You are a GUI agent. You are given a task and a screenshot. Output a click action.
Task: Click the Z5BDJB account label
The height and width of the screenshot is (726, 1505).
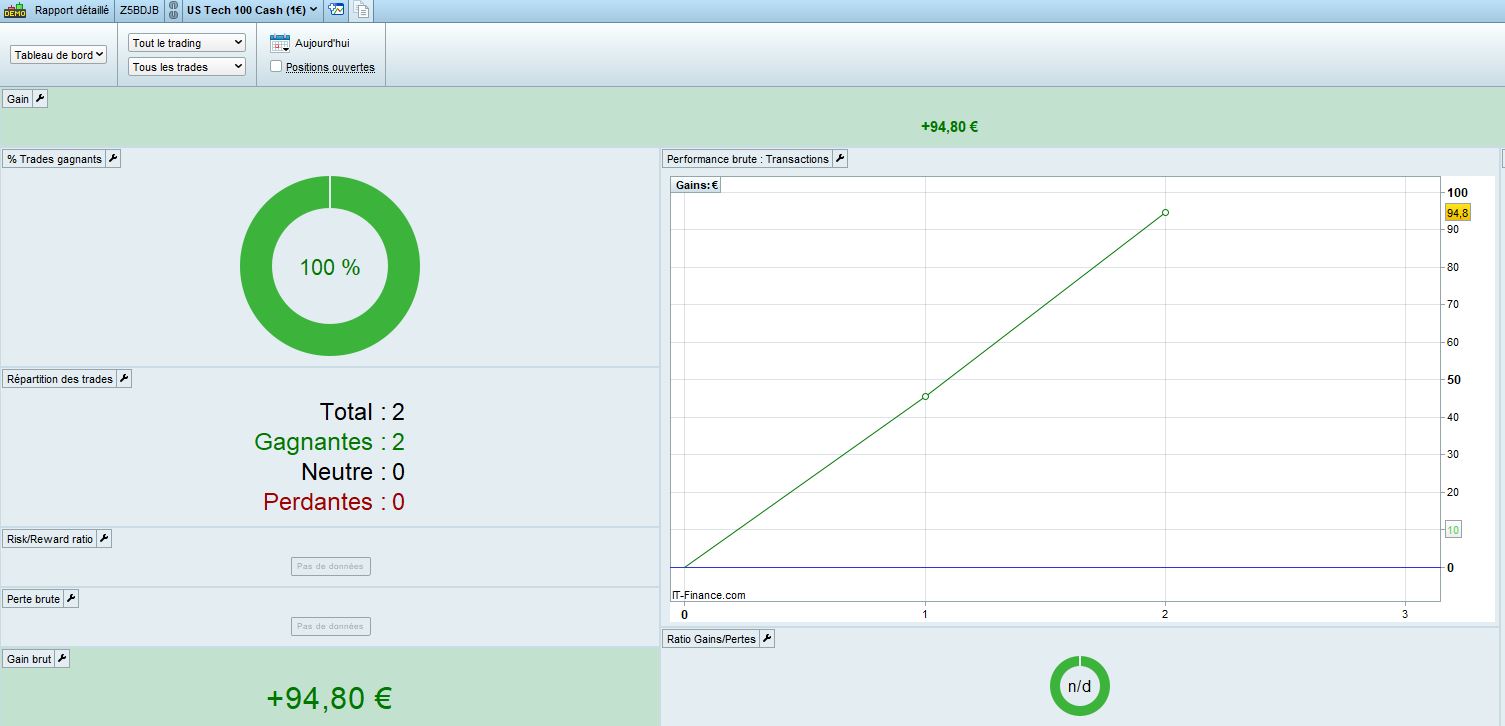coord(139,10)
